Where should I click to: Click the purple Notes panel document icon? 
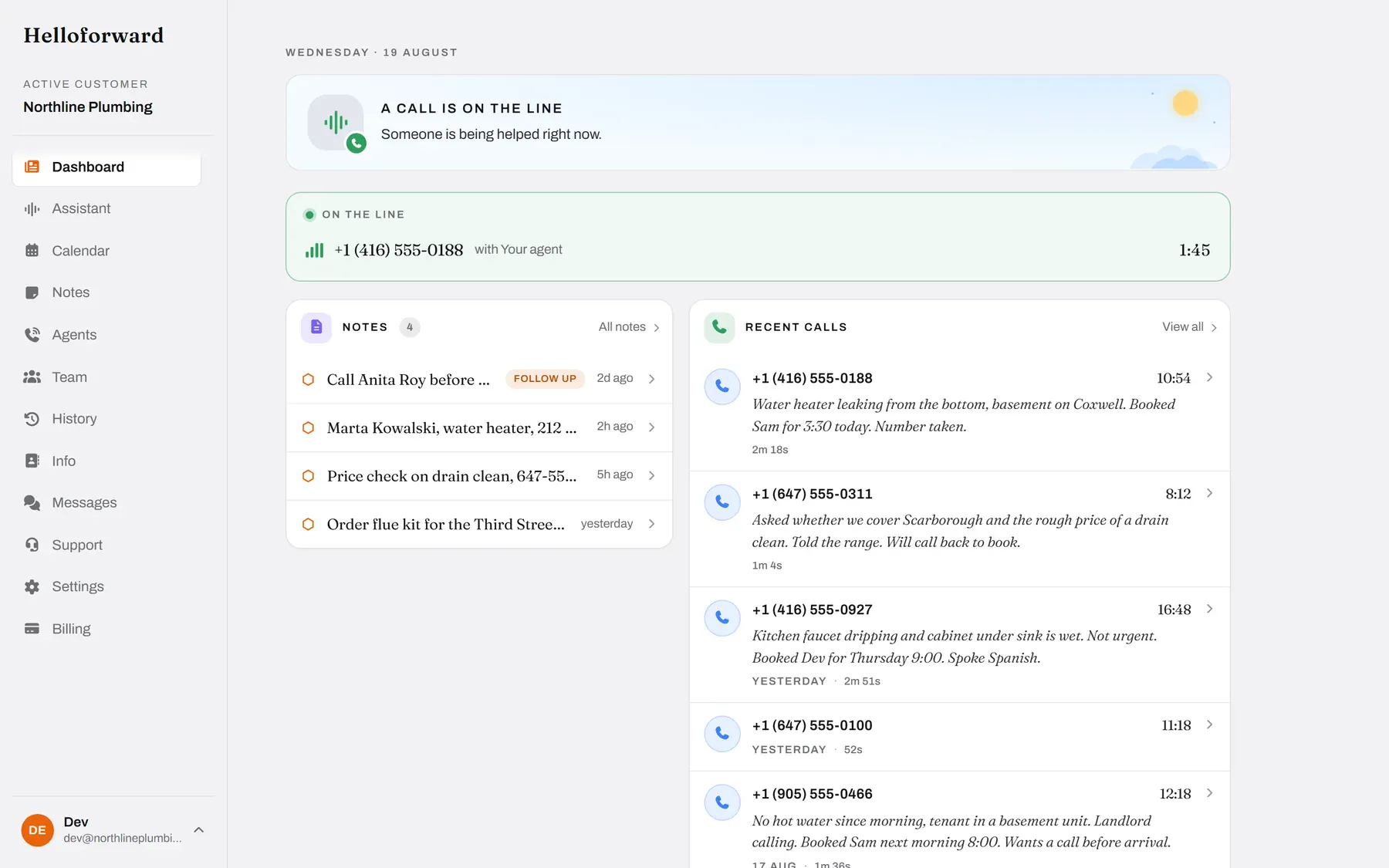(x=316, y=327)
